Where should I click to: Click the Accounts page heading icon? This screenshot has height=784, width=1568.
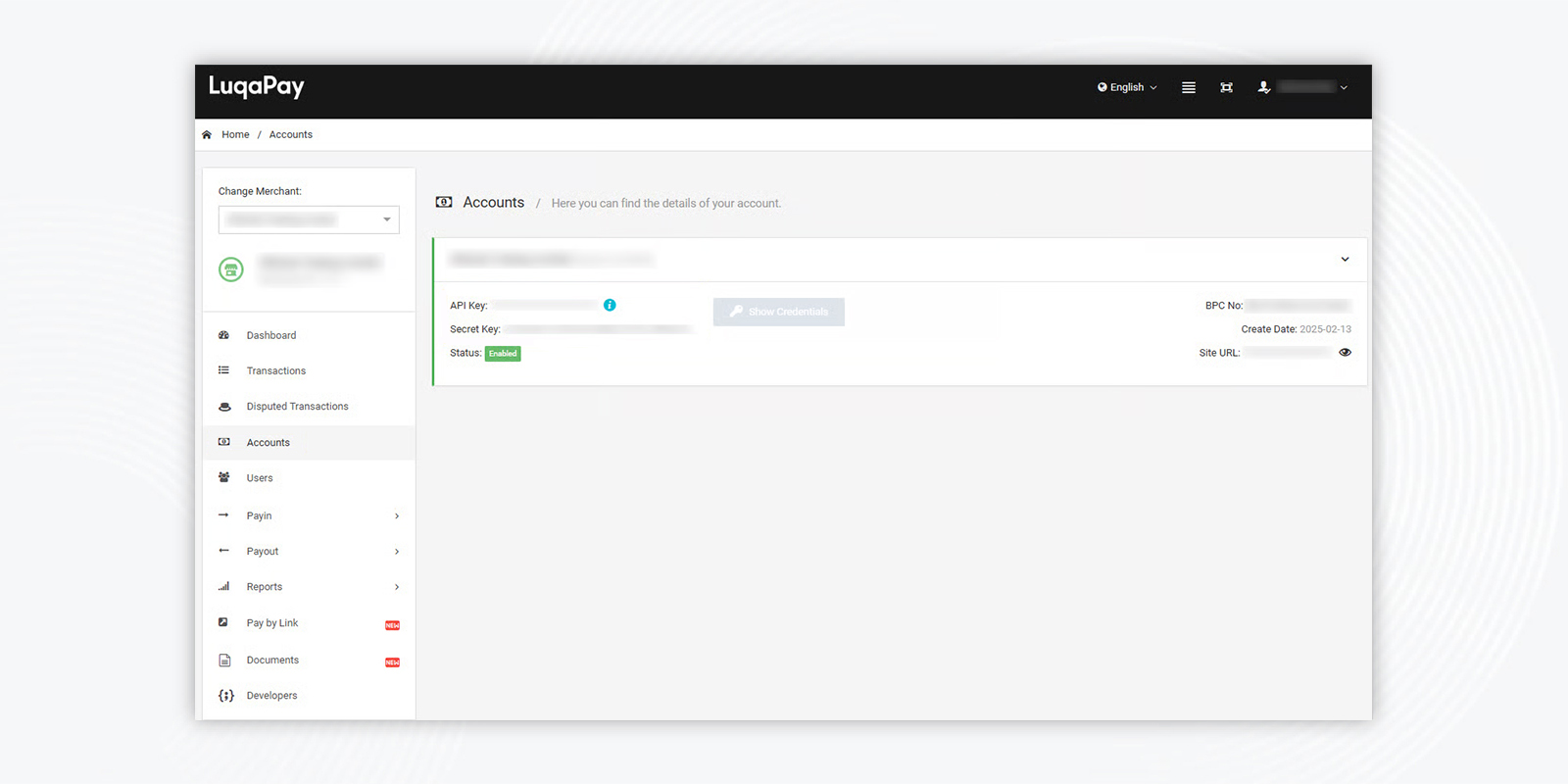click(x=444, y=202)
